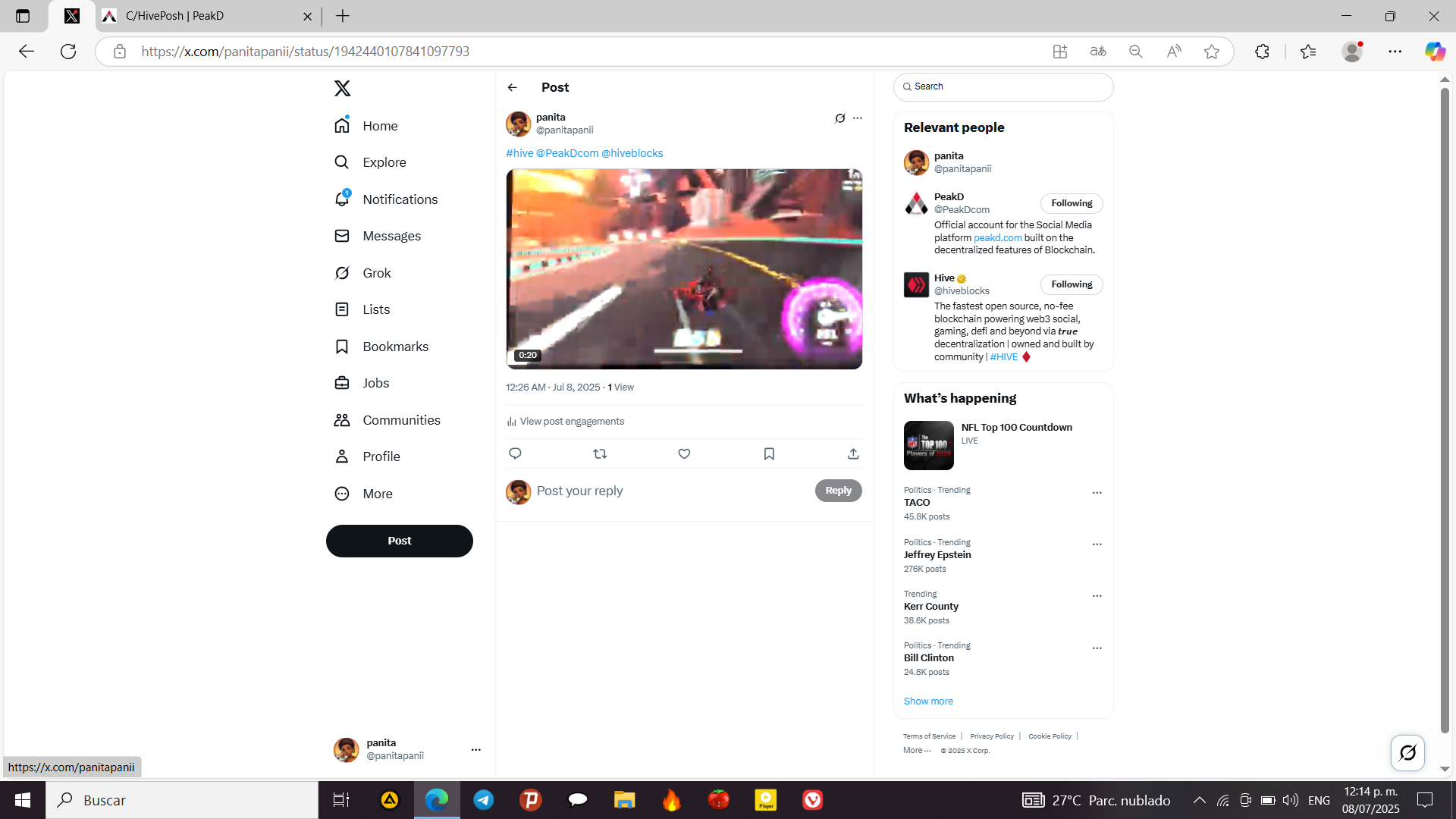Viewport: 1456px width, 819px height.
Task: Toggle Following for Hive account
Action: pyautogui.click(x=1072, y=284)
